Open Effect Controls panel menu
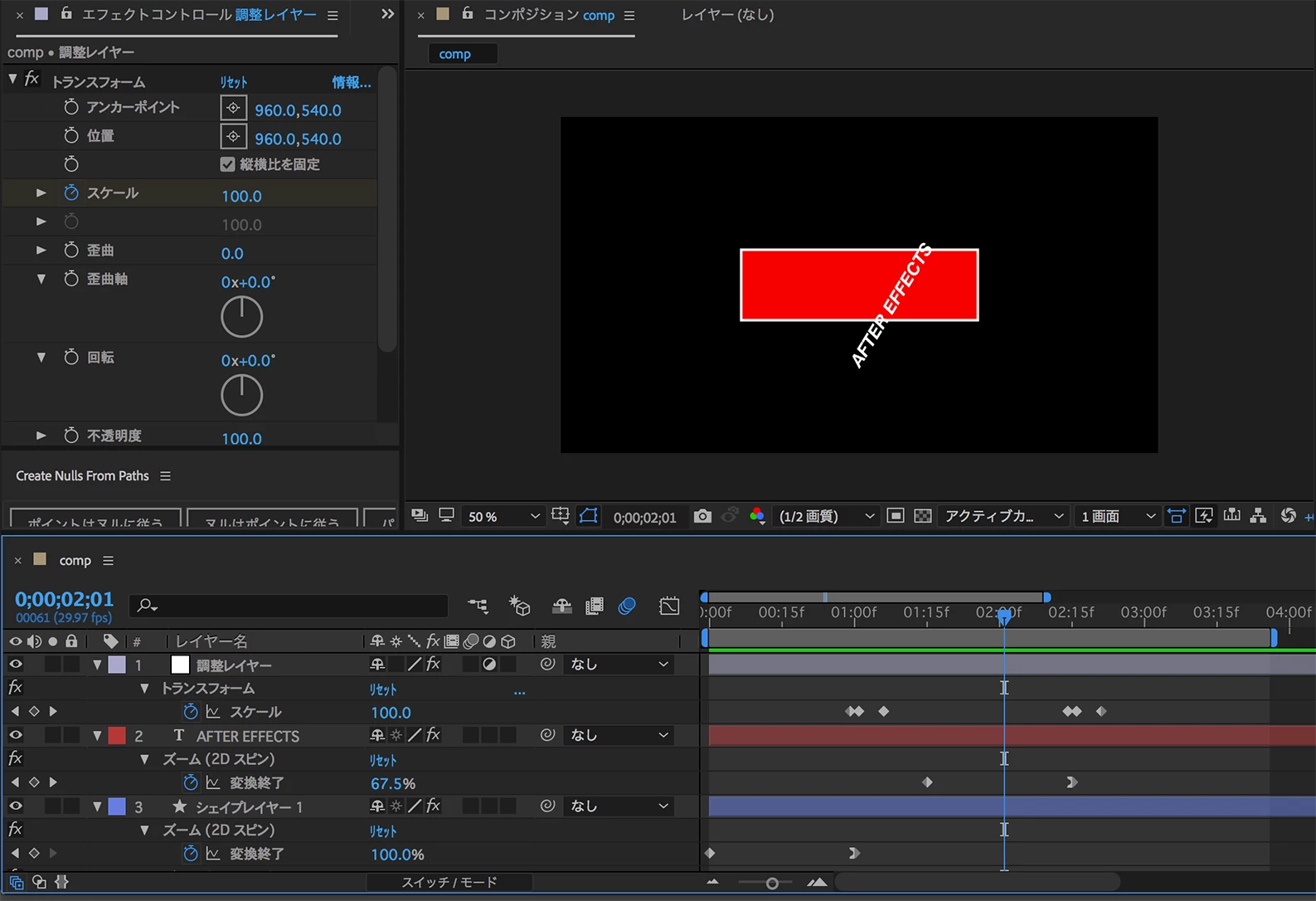The image size is (1316, 901). [x=333, y=15]
